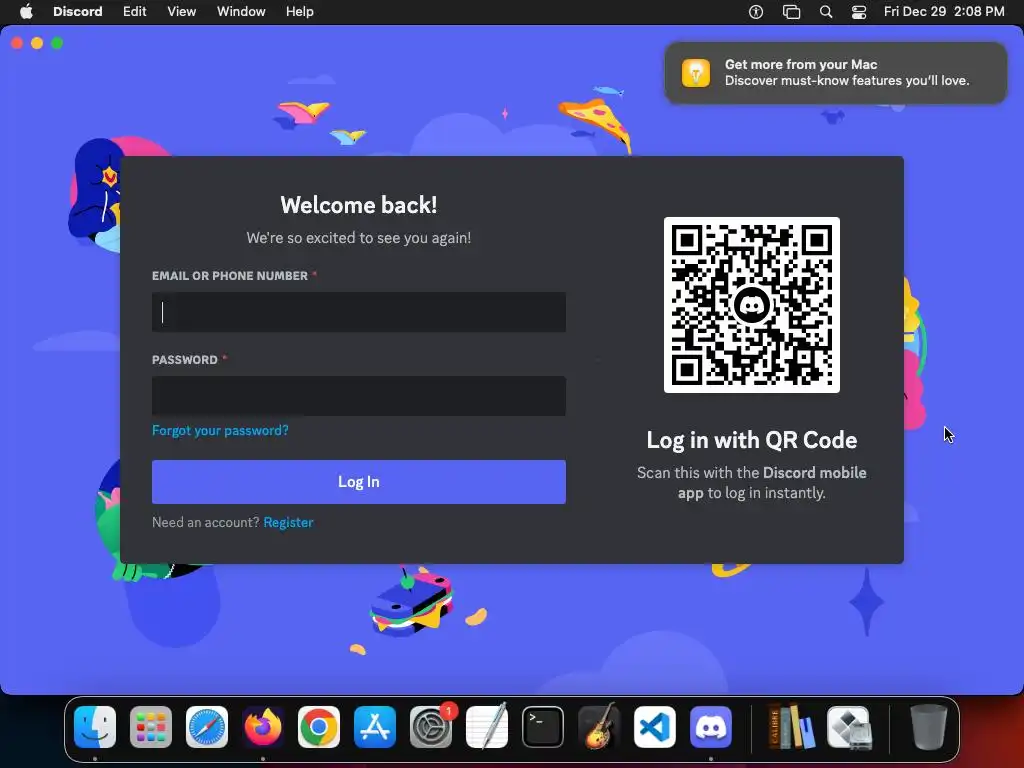Open Calibre from the dock
The image size is (1024, 768).
pos(792,726)
